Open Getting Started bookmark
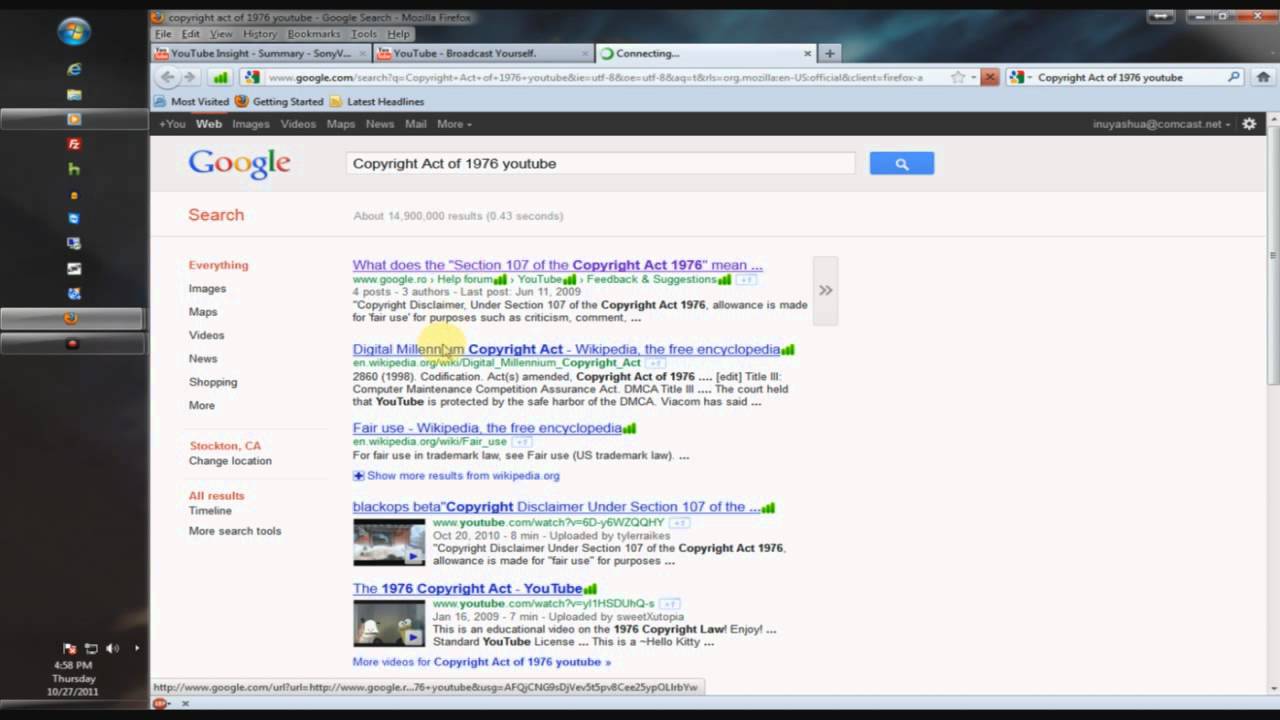 click(x=279, y=101)
